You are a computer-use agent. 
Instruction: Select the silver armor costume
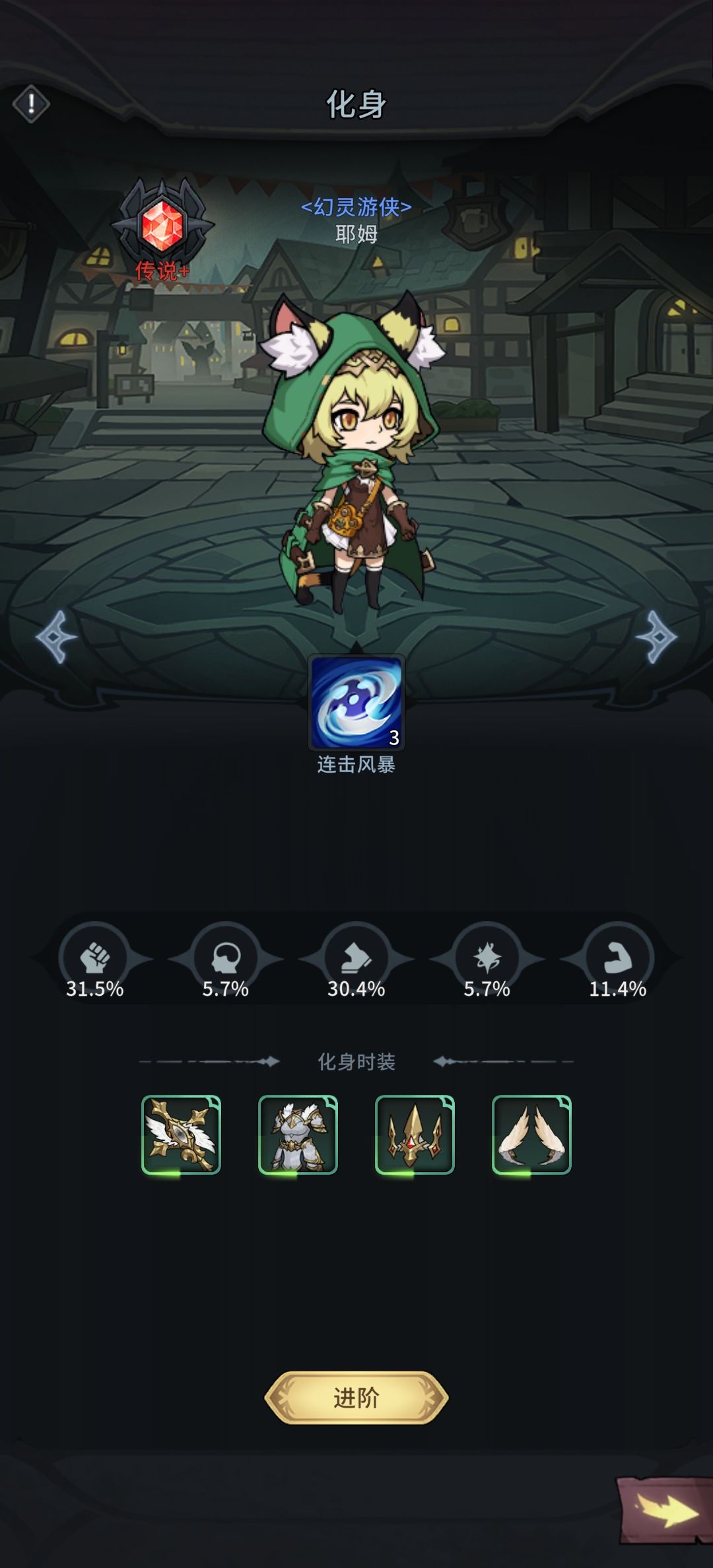point(298,1135)
